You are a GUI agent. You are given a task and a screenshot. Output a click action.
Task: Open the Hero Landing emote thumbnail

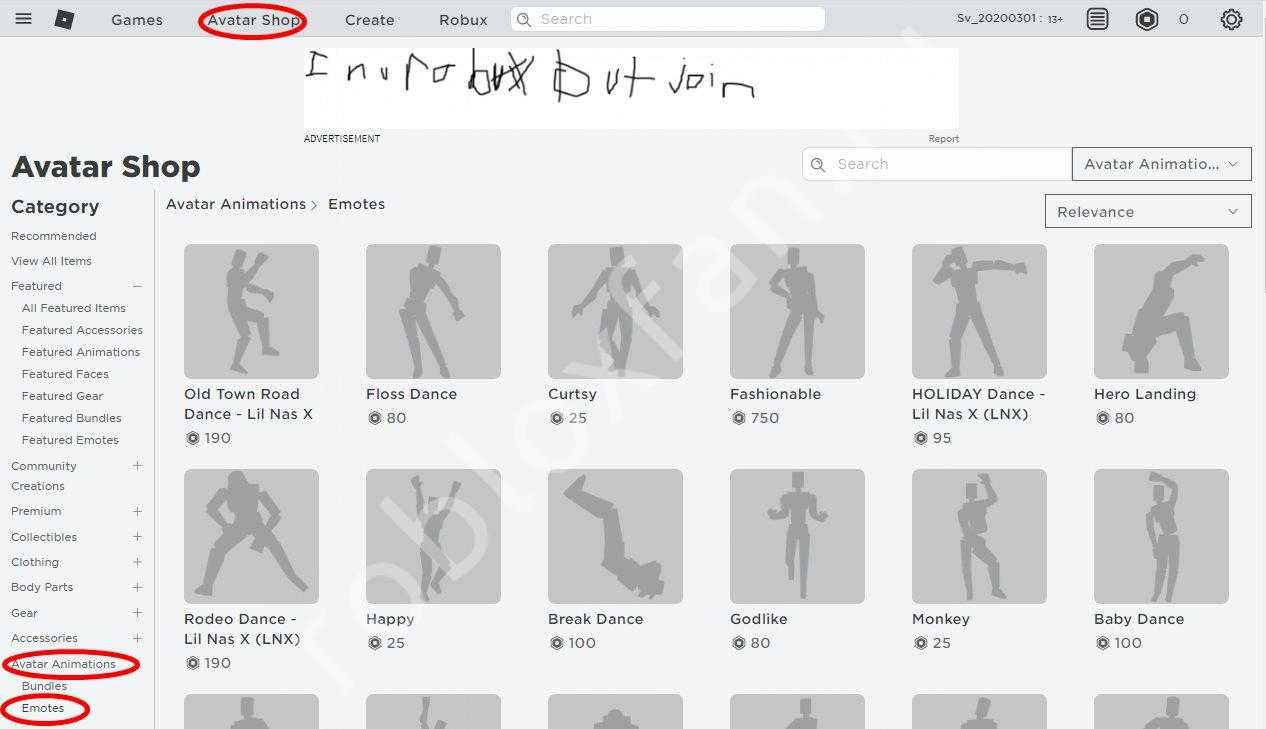1161,311
